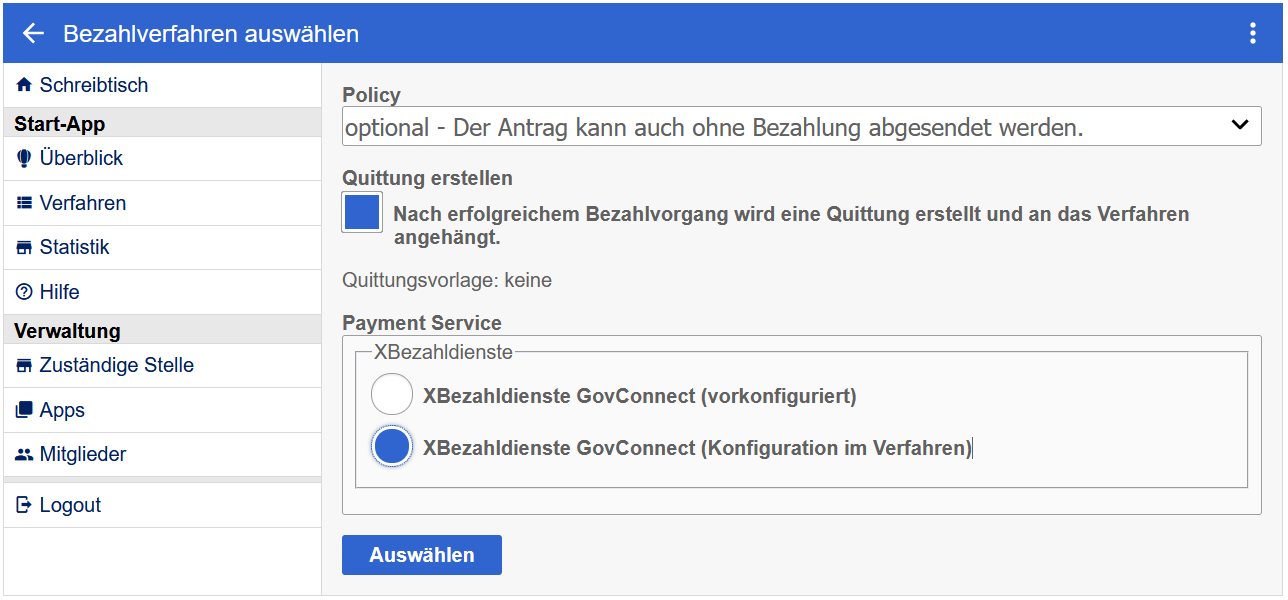Viewport: 1288px width, 600px height.
Task: Open Zuständige Stelle menu item
Action: tap(116, 366)
